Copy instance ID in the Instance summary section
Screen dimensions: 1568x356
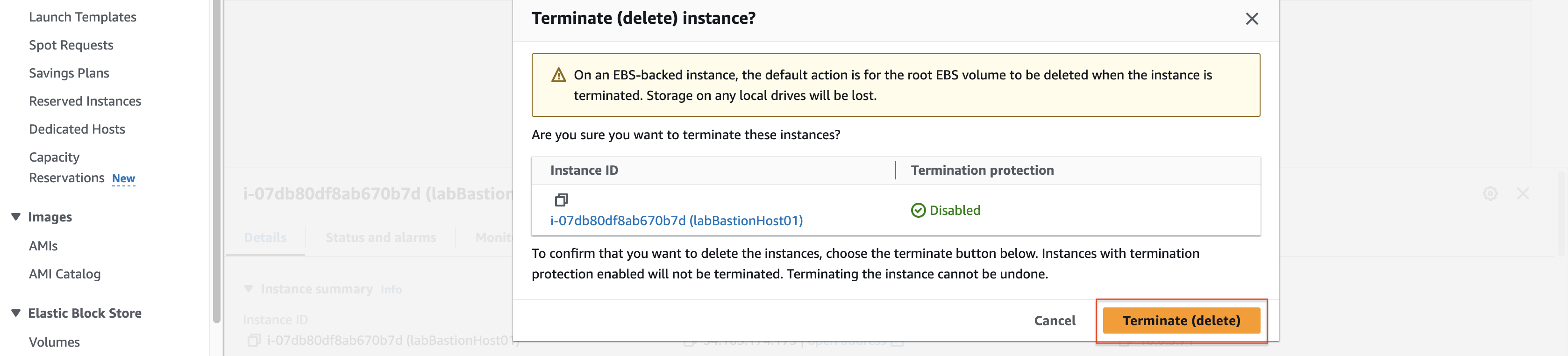254,340
